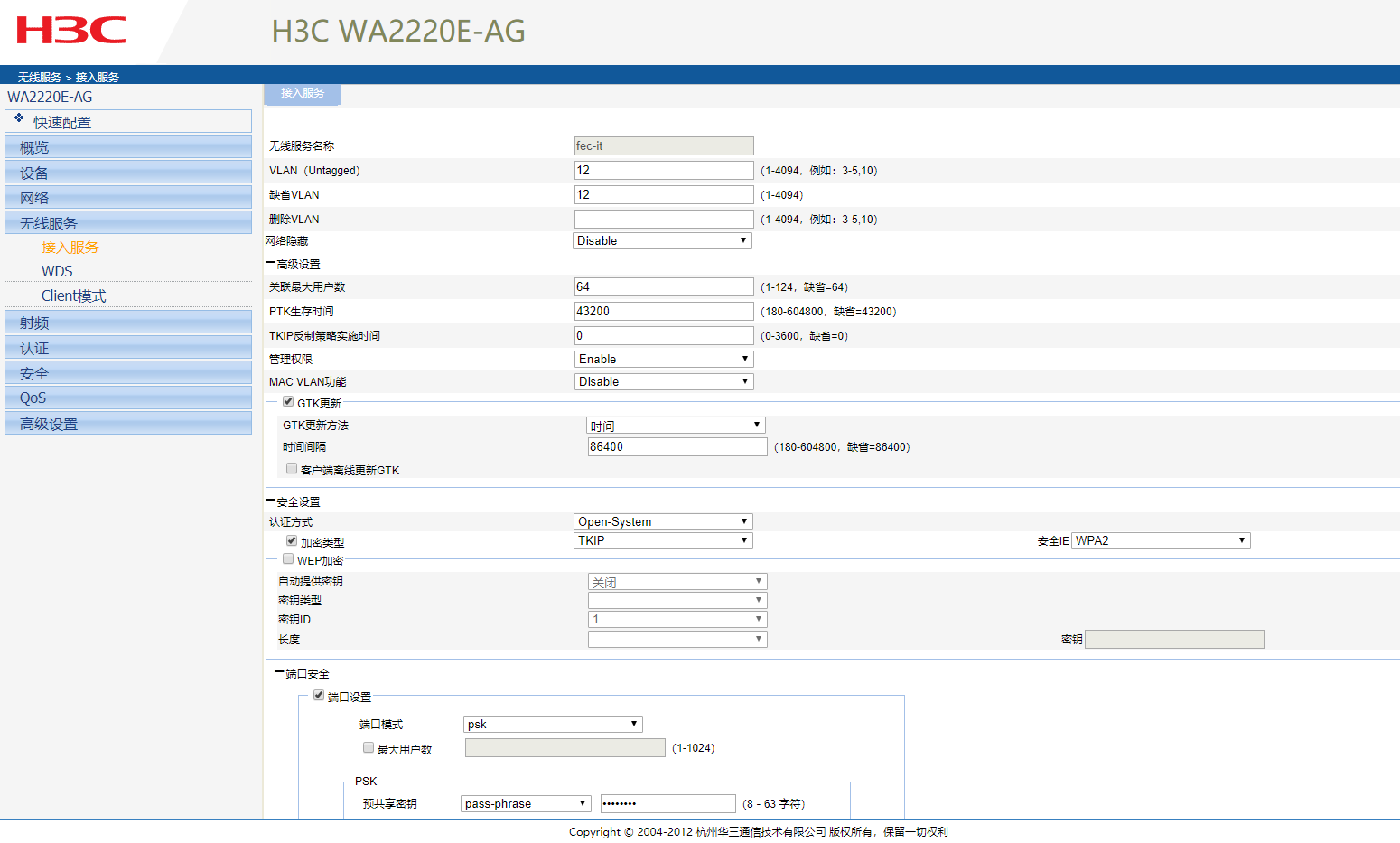Image resolution: width=1400 pixels, height=843 pixels.
Task: Open the 管理权限 dropdown set to Enable
Action: click(664, 359)
